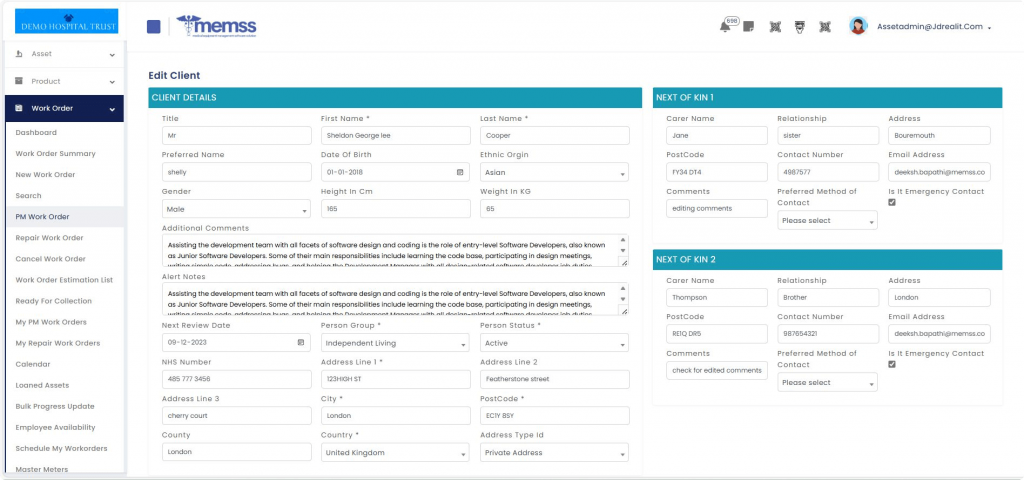
Task: Click the QR code icon beside the sticky note
Action: [x=775, y=27]
